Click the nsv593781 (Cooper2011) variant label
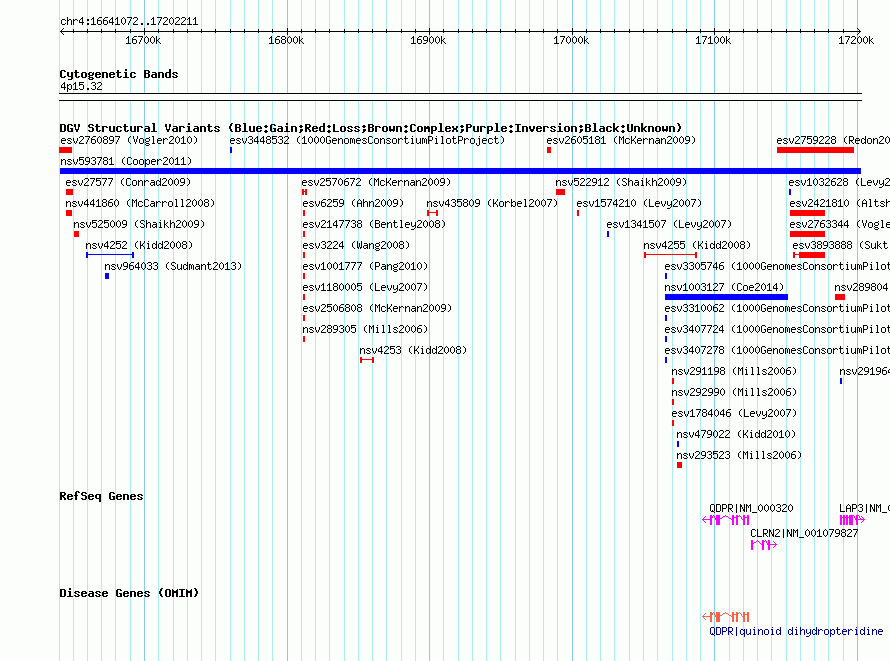Screen dimensions: 890x661 click(126, 161)
